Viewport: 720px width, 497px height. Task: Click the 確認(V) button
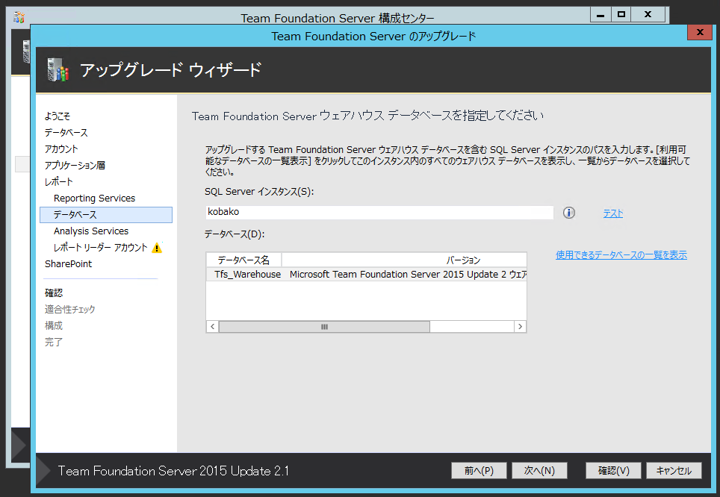coord(613,470)
